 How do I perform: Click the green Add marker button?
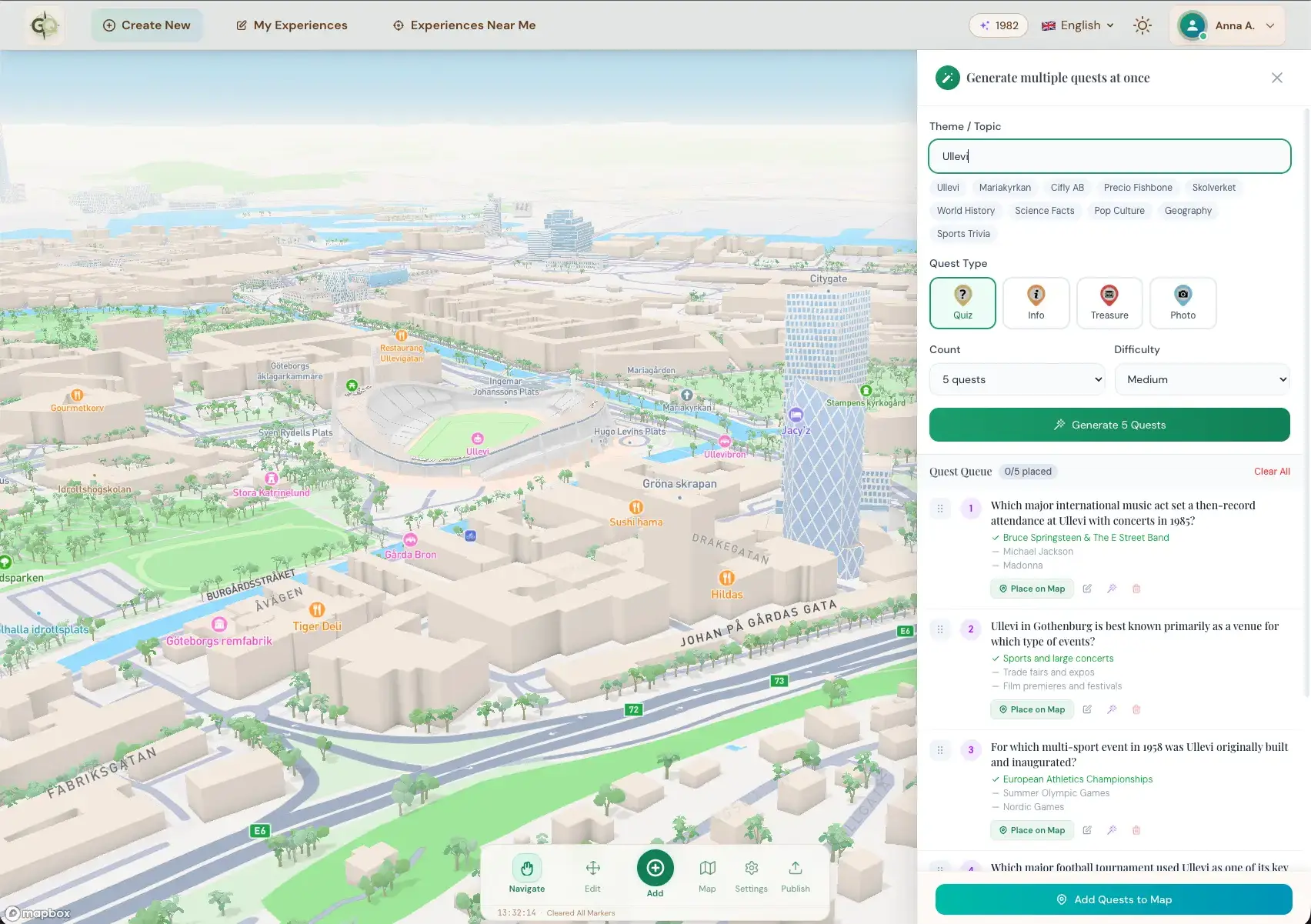[x=655, y=869]
